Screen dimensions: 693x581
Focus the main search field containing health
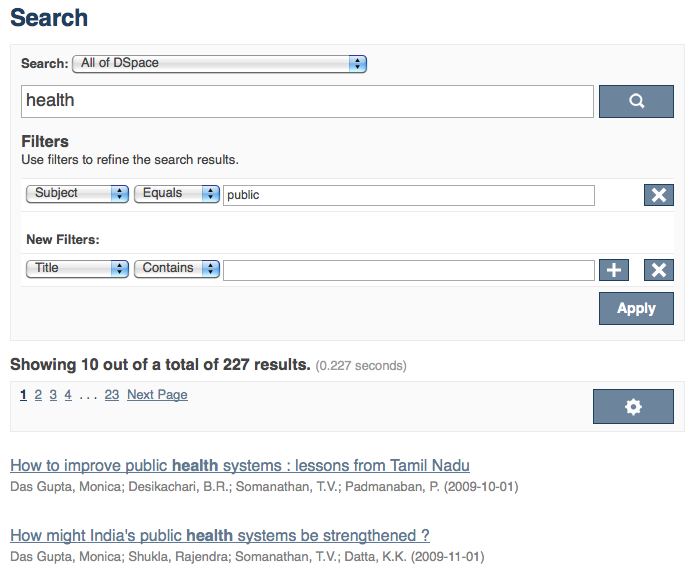click(x=307, y=101)
